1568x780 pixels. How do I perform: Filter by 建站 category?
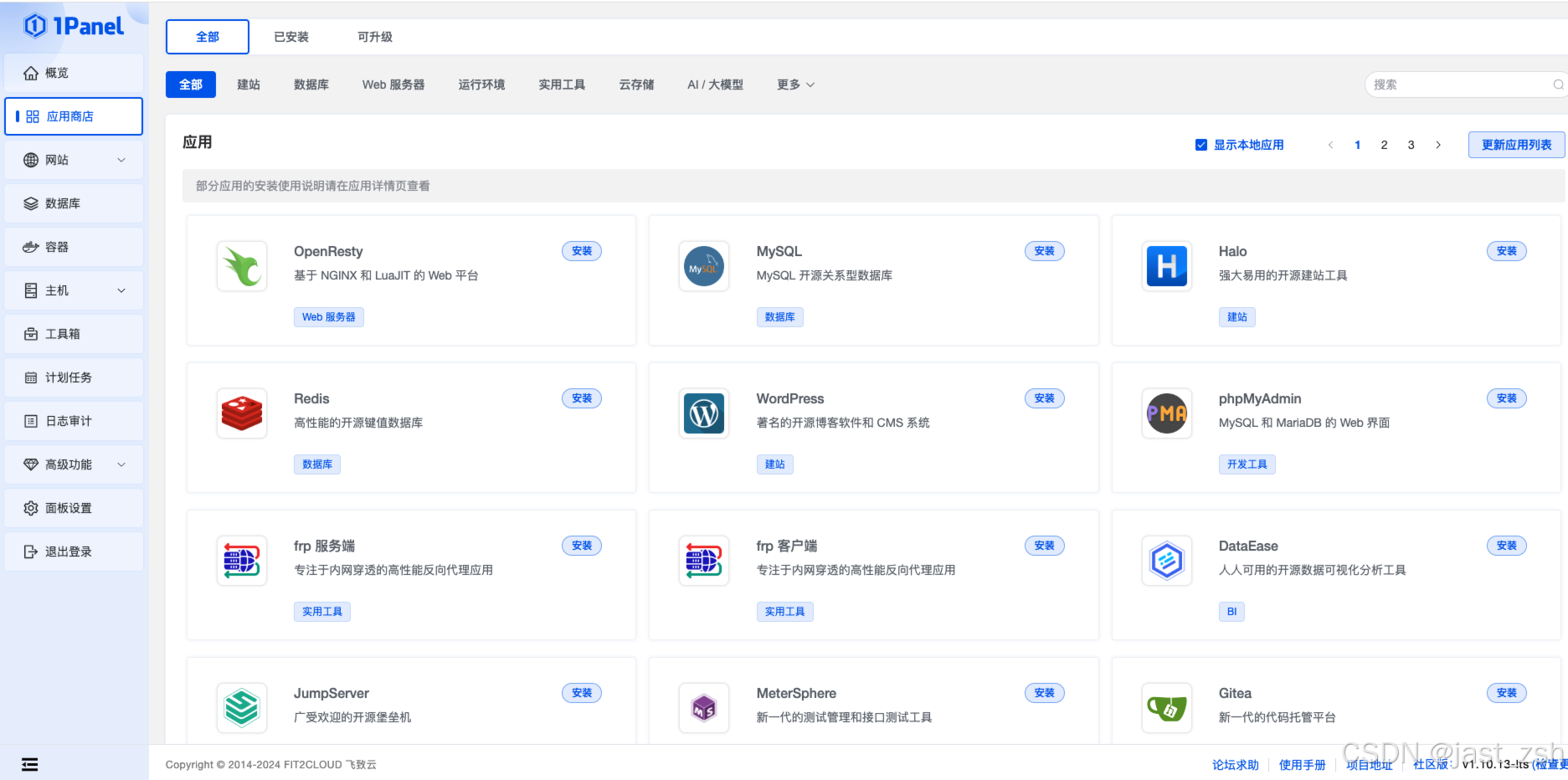(x=249, y=85)
